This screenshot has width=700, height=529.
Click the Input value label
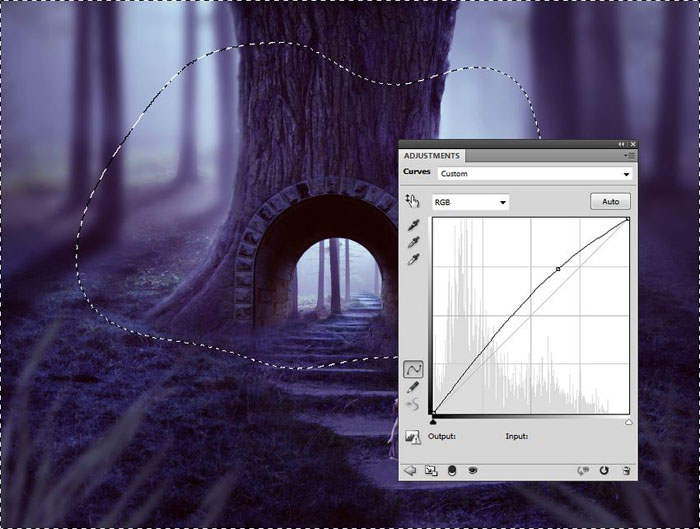[x=517, y=436]
